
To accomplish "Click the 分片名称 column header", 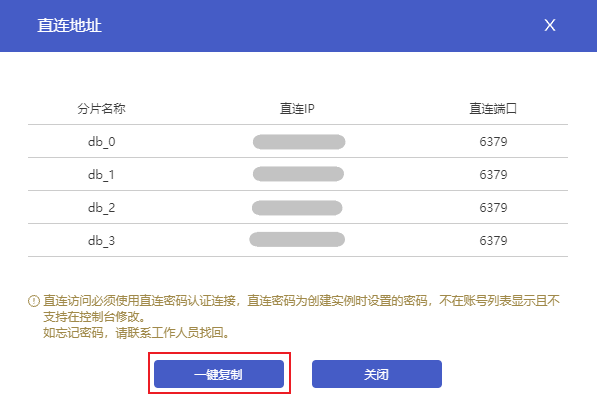I will click(101, 109).
